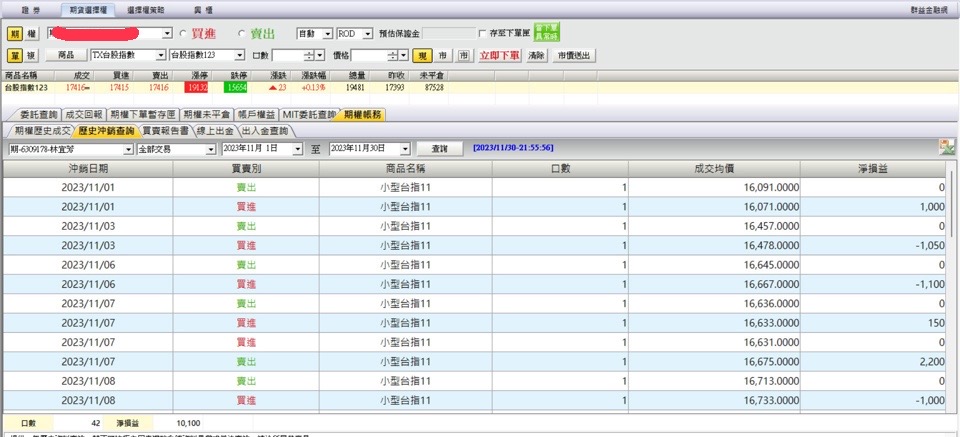Click the 口數 quantity stepper

tap(310, 55)
